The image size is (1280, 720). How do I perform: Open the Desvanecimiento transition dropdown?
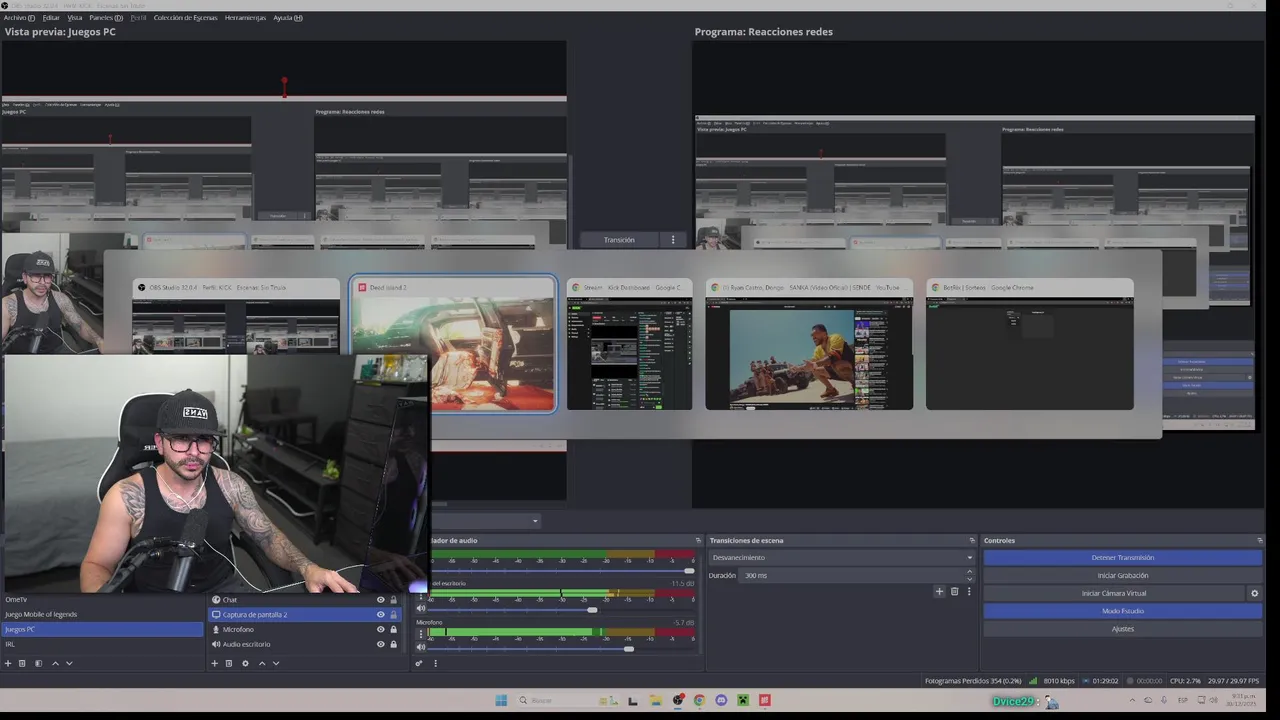click(x=840, y=557)
